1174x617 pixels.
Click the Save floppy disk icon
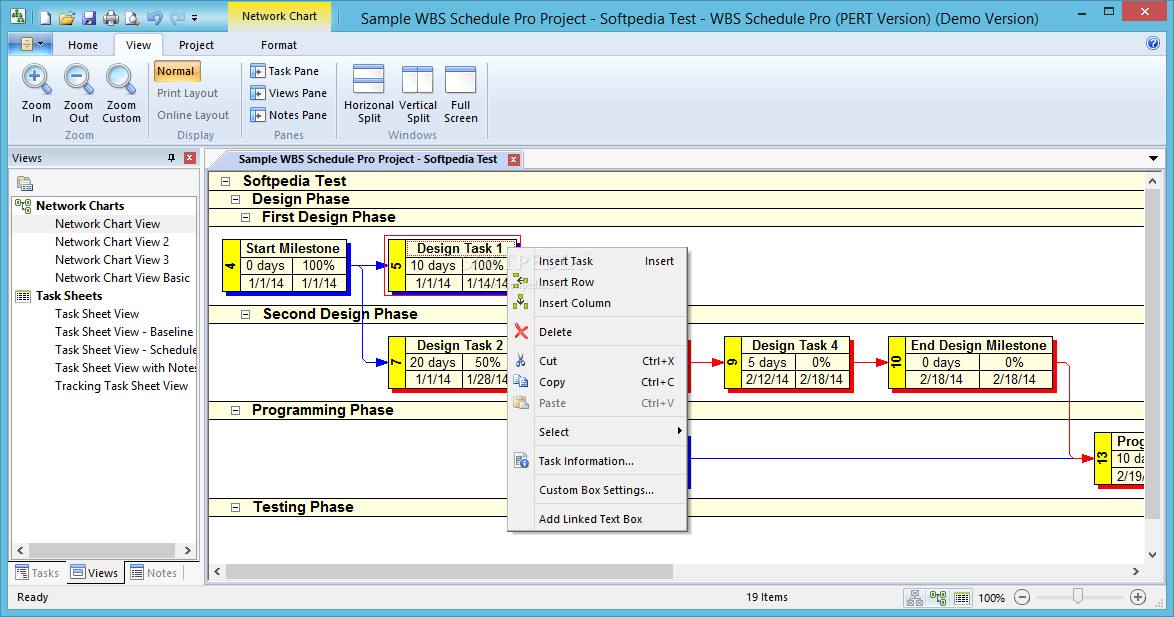[x=89, y=17]
